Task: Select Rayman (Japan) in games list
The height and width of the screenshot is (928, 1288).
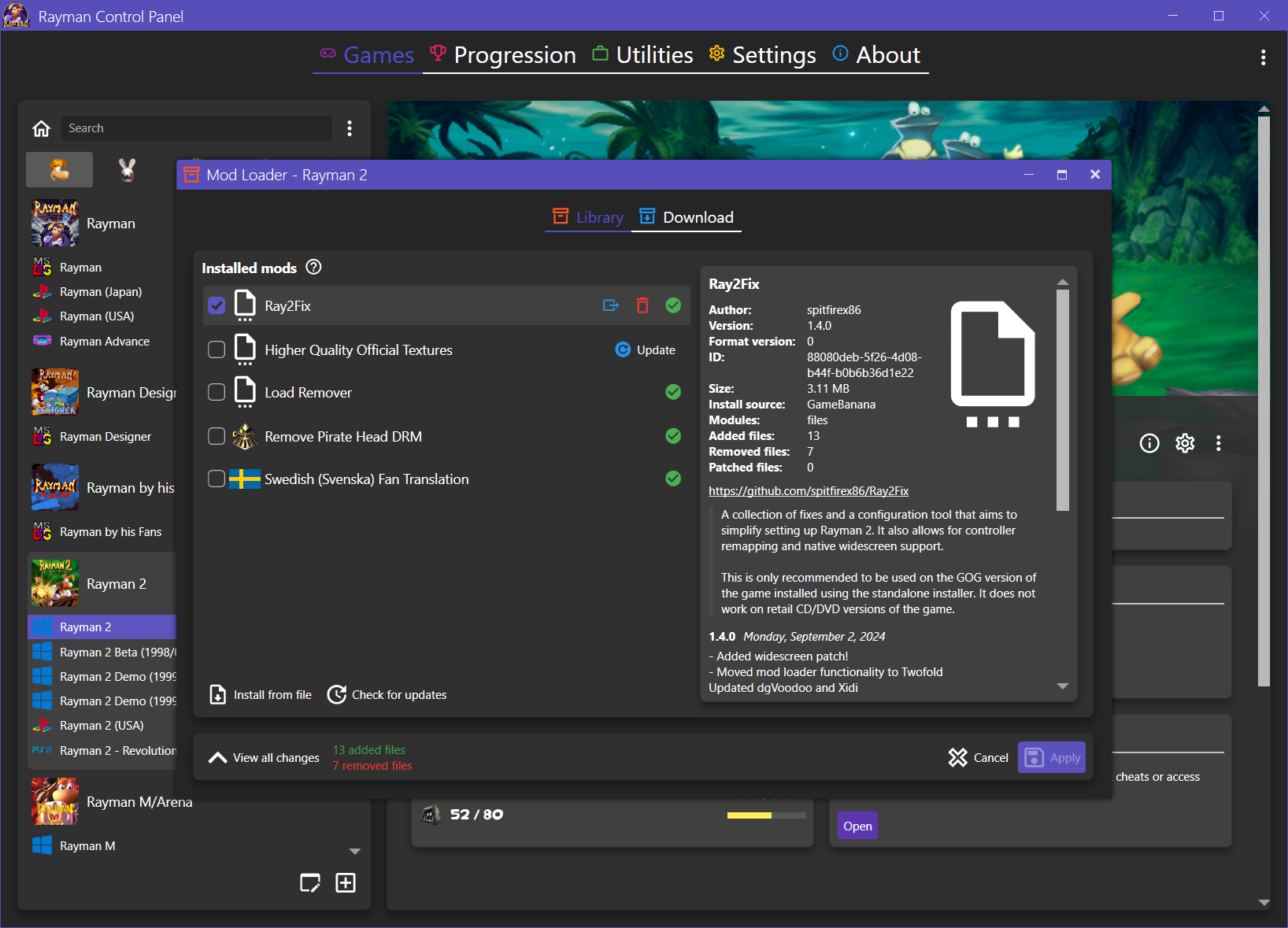Action: [102, 292]
